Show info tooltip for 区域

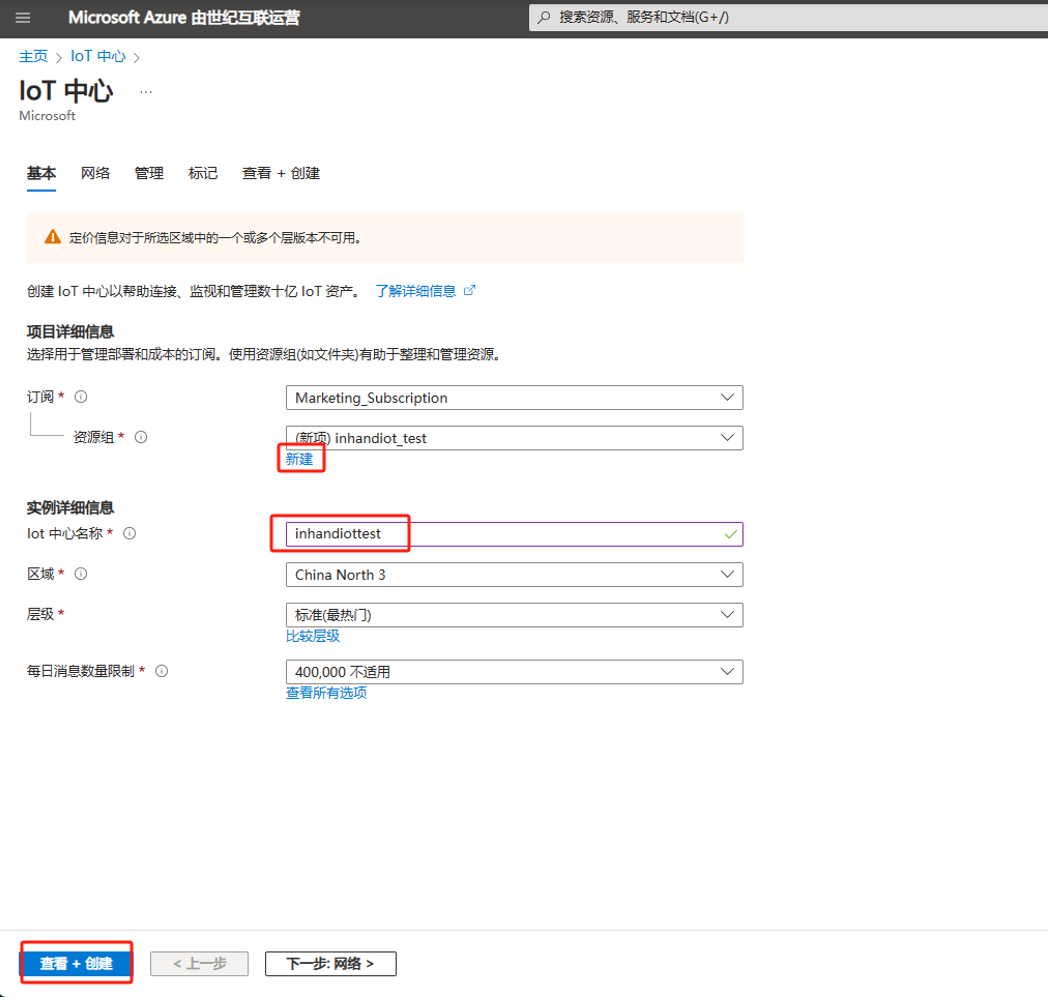[81, 573]
